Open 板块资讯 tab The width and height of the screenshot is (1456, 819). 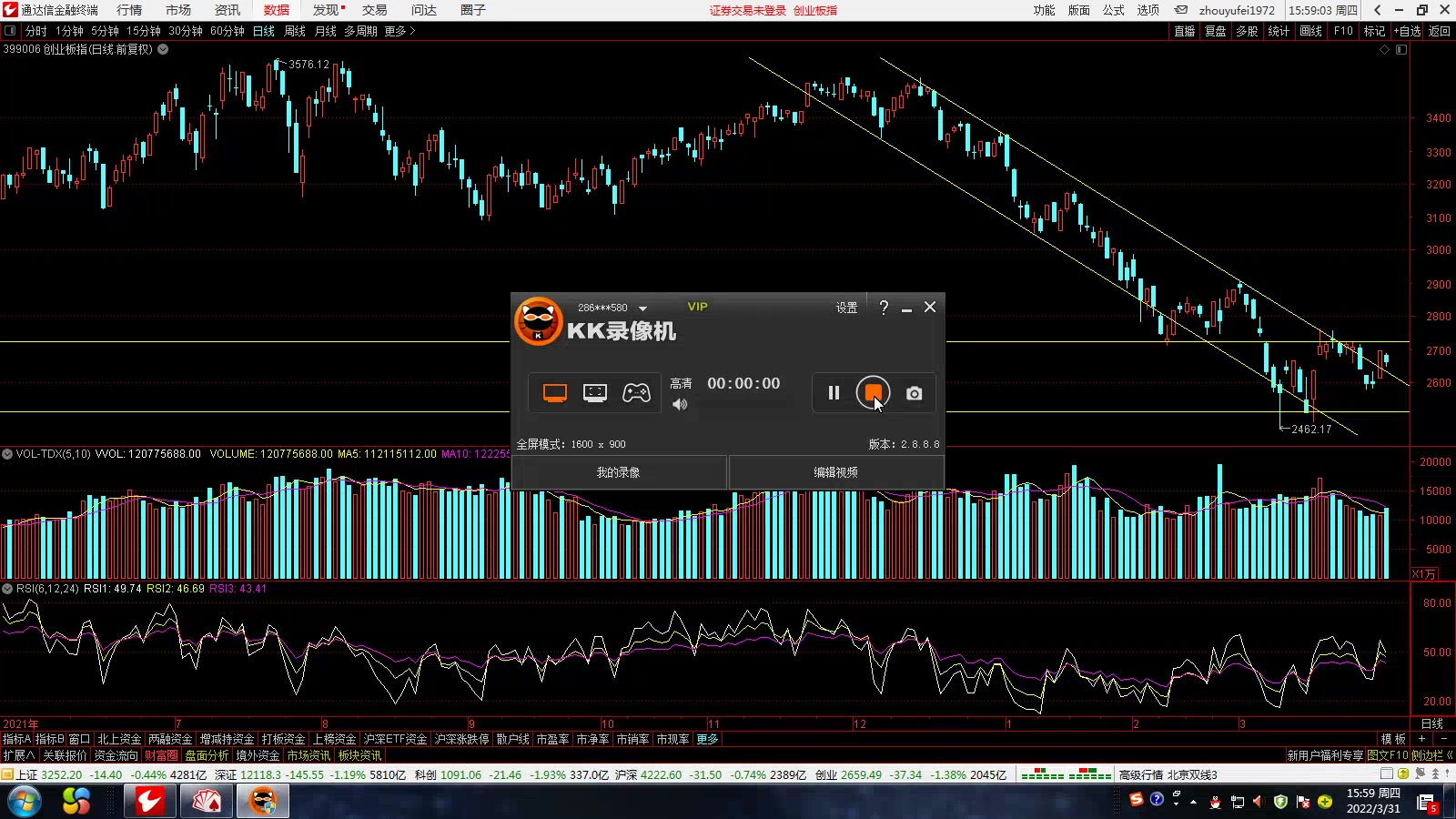tap(359, 755)
